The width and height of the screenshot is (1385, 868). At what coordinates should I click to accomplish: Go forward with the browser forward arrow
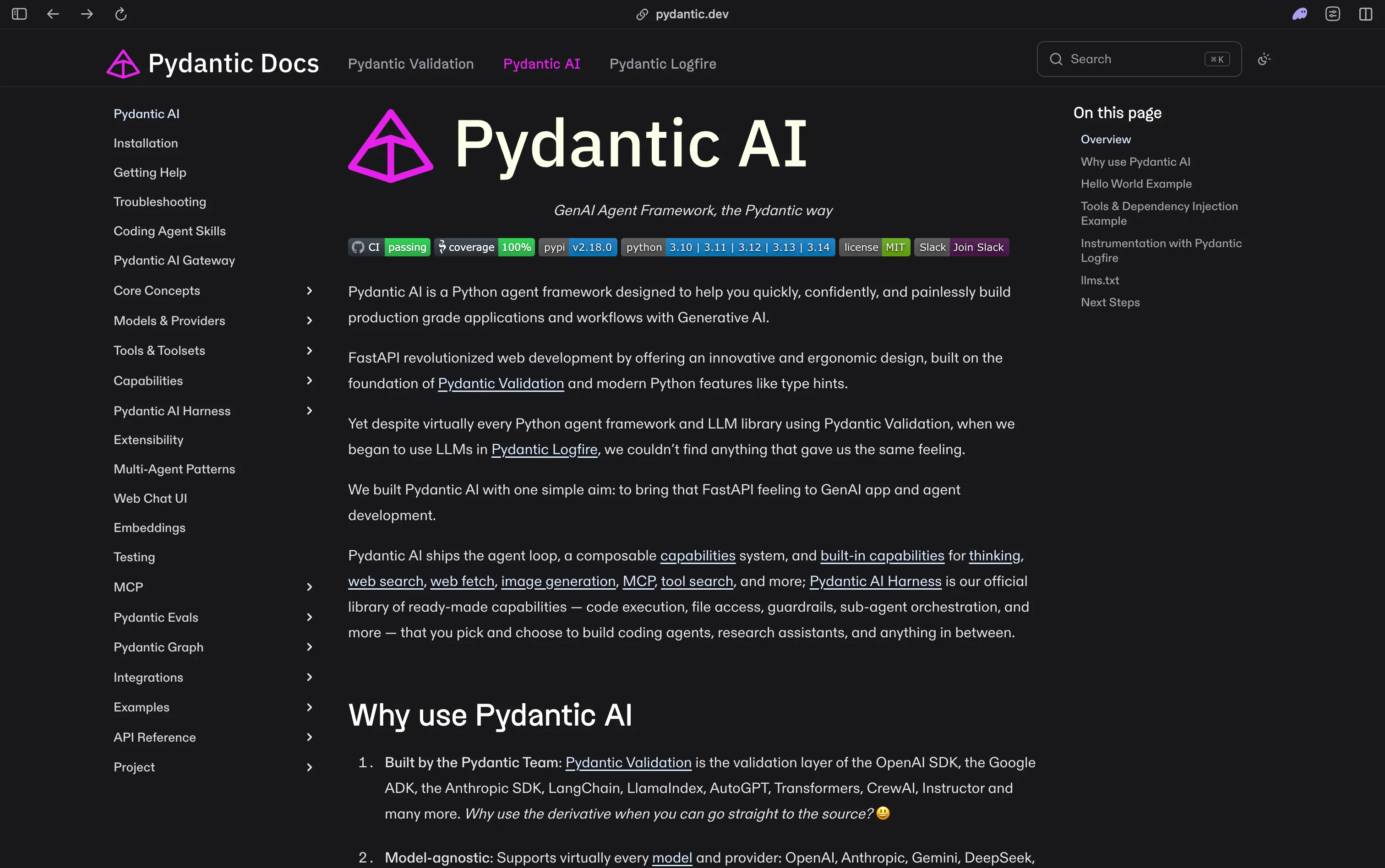(x=87, y=14)
